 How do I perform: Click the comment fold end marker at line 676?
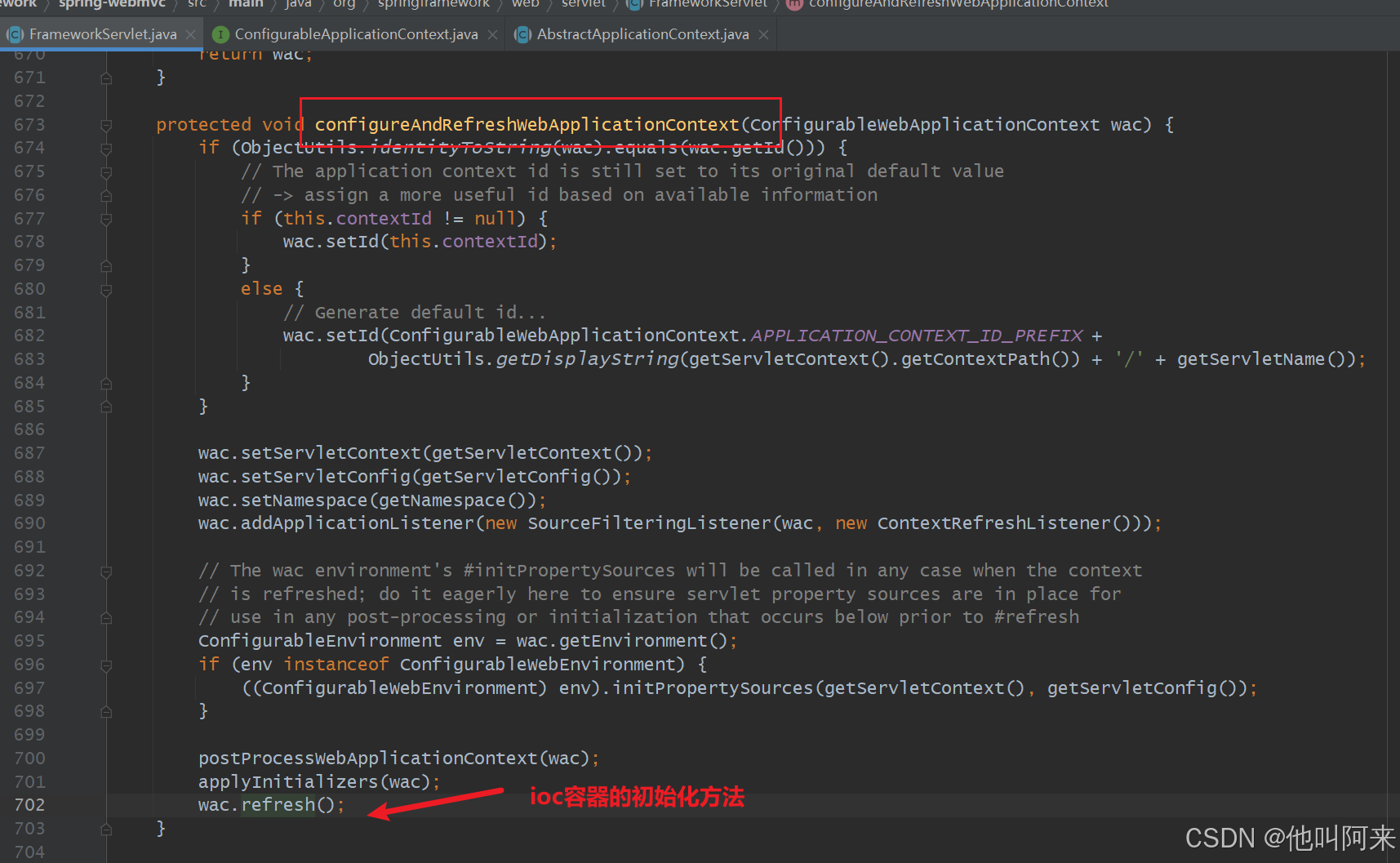click(106, 196)
